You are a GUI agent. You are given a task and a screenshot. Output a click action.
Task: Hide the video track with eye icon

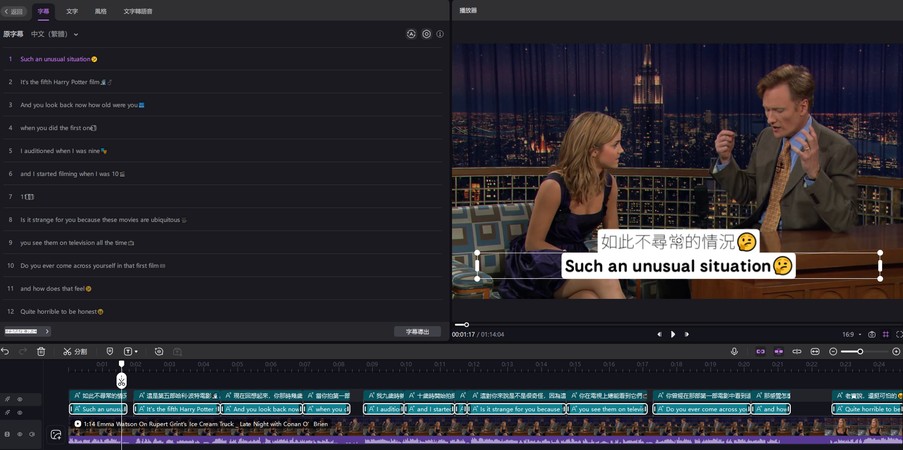click(20, 434)
